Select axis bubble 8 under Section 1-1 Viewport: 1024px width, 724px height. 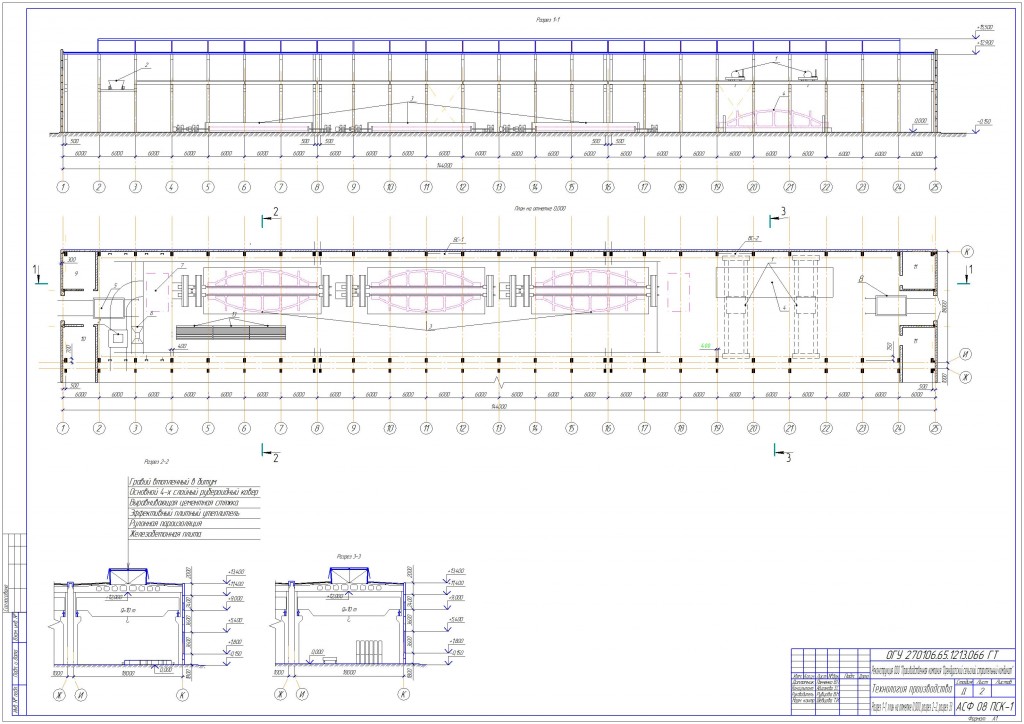[x=317, y=187]
